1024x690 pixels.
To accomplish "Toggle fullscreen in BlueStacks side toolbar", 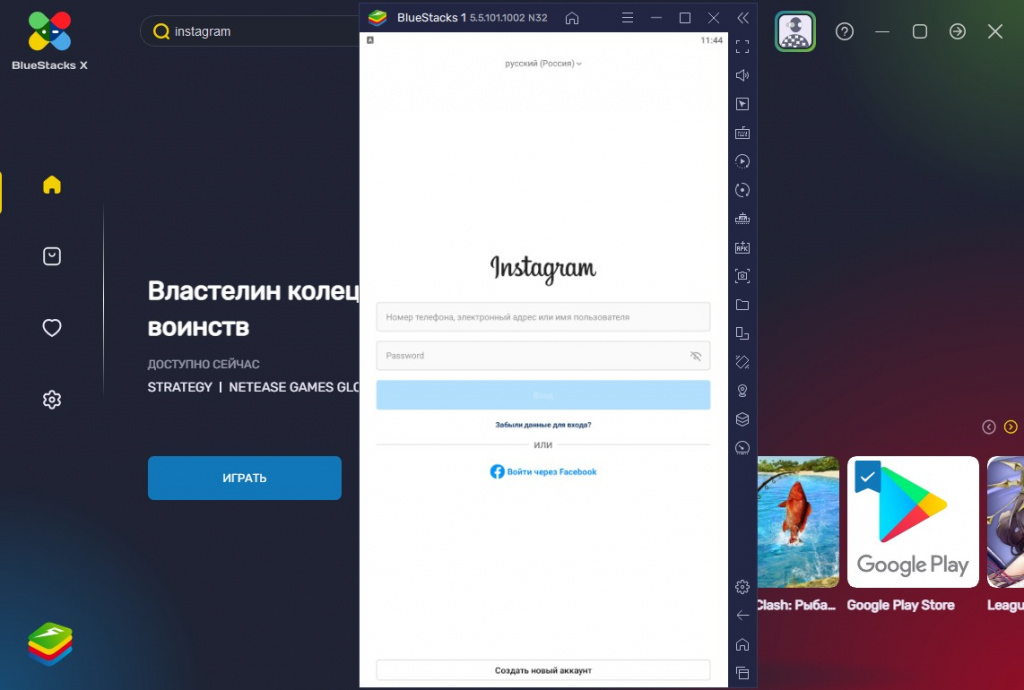I will pyautogui.click(x=743, y=46).
